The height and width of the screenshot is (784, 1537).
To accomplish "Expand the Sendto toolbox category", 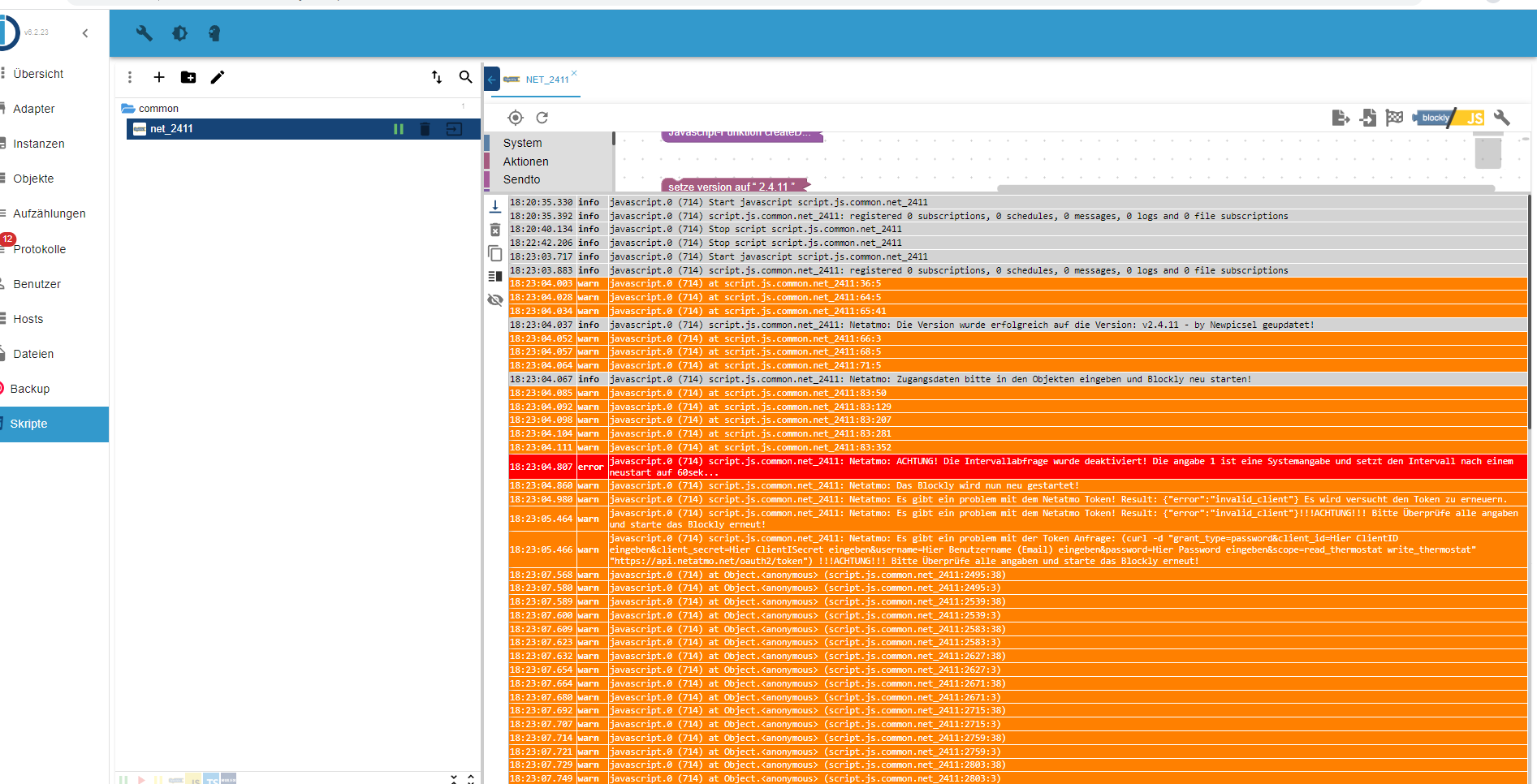I will (x=521, y=179).
